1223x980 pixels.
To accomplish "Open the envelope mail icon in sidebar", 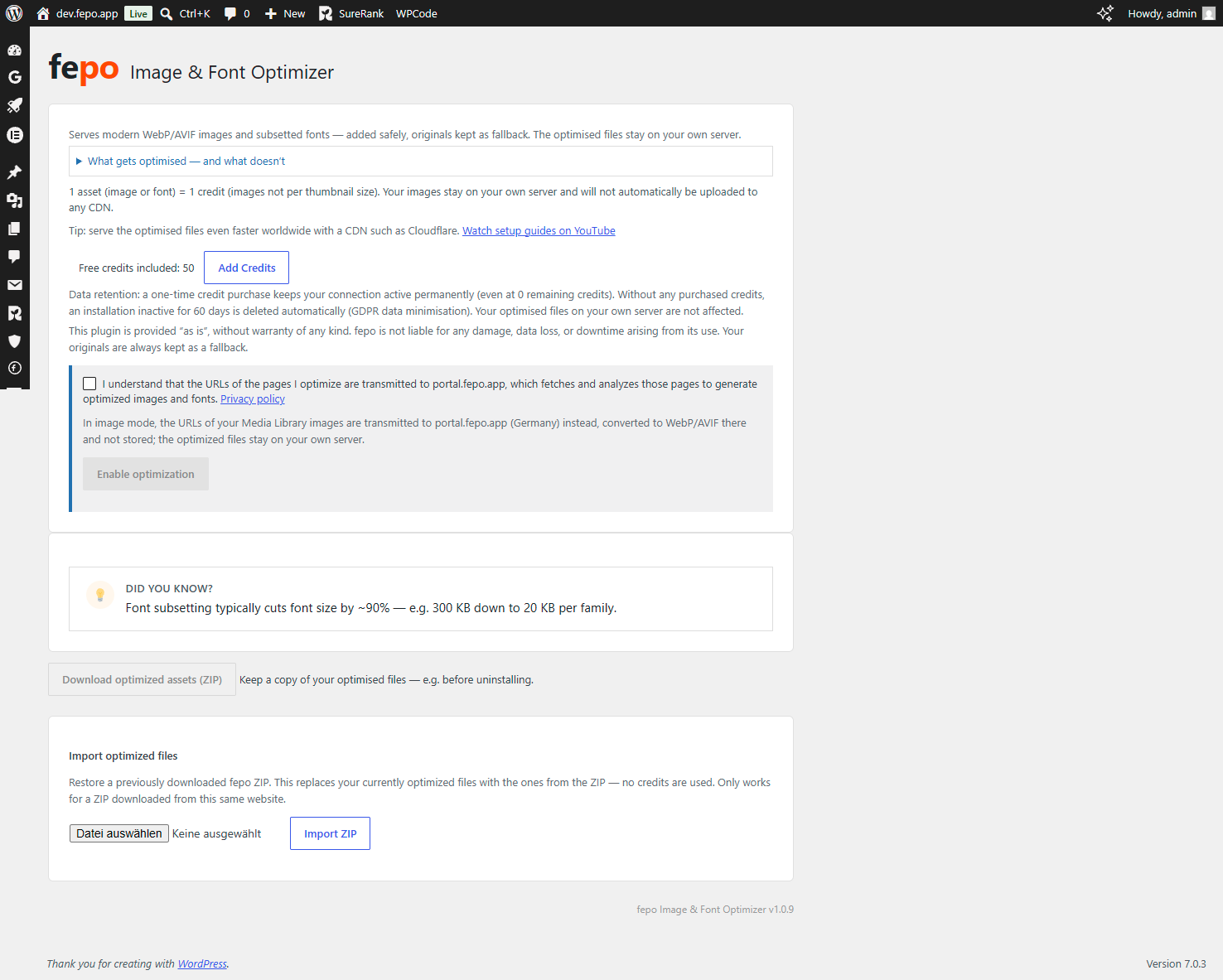I will click(x=14, y=285).
